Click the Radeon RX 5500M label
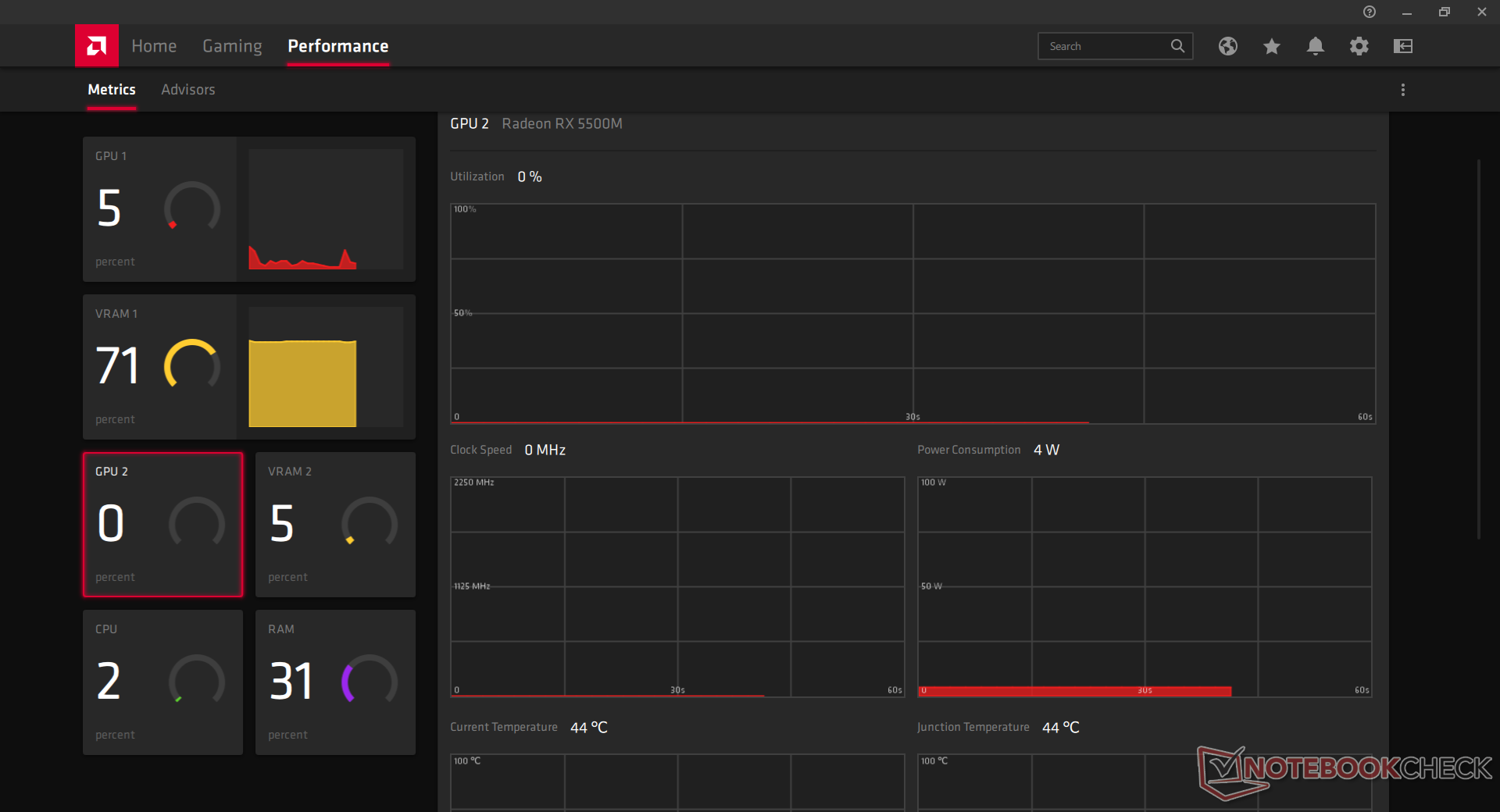The height and width of the screenshot is (812, 1500). [x=562, y=123]
